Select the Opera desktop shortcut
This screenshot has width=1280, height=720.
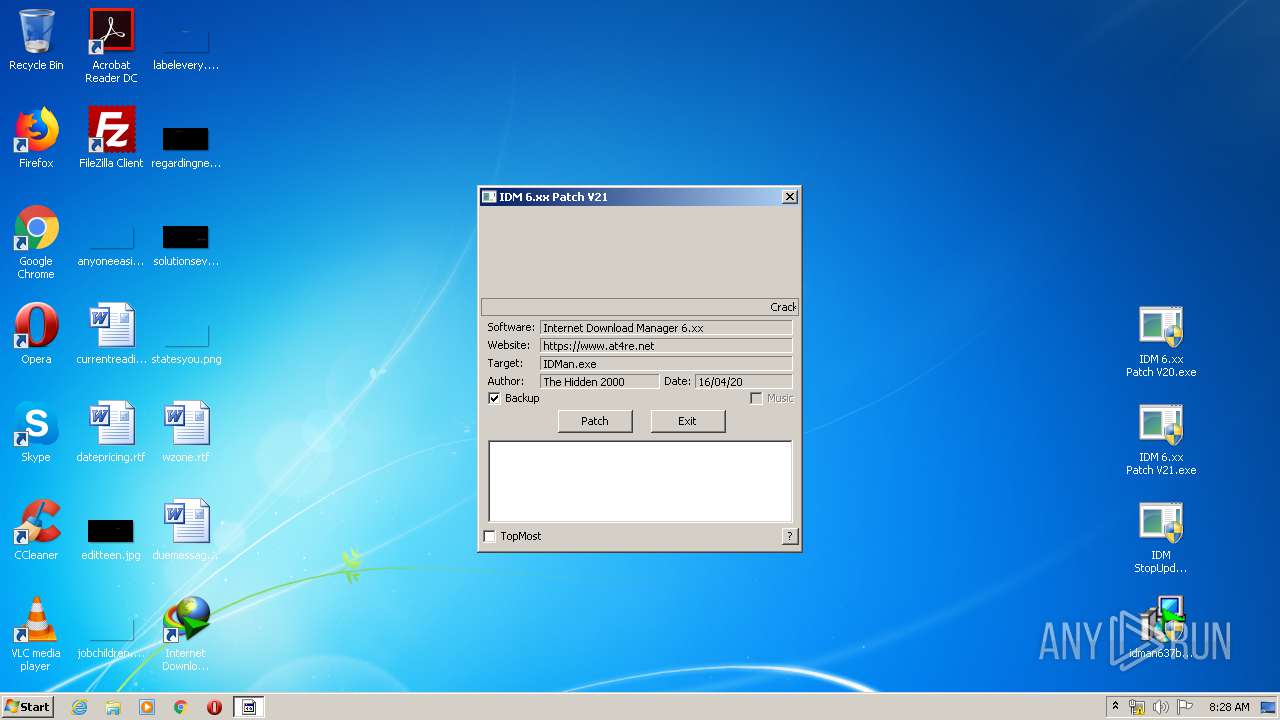36,334
